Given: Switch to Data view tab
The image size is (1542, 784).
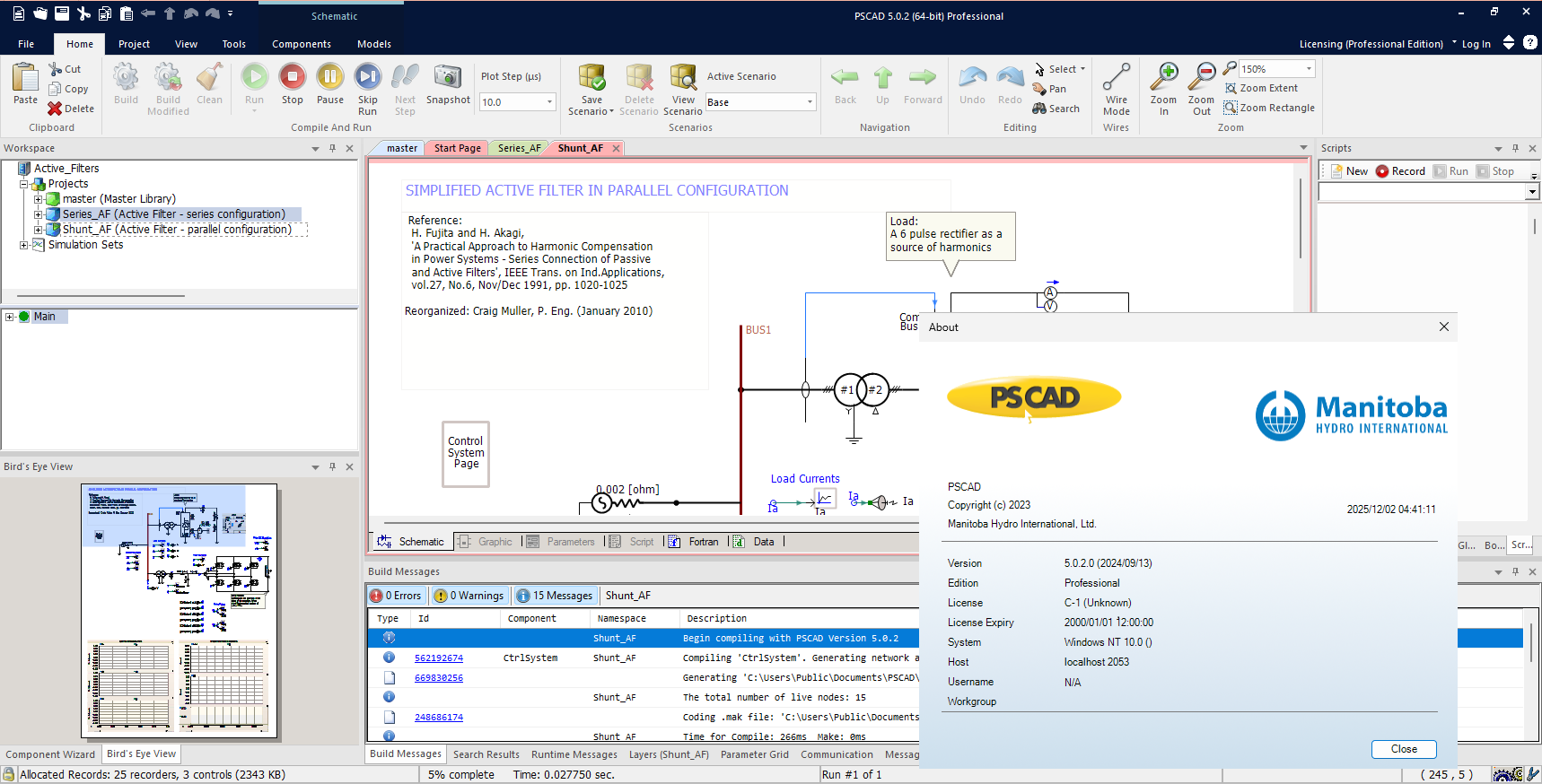Looking at the screenshot, I should [x=754, y=542].
